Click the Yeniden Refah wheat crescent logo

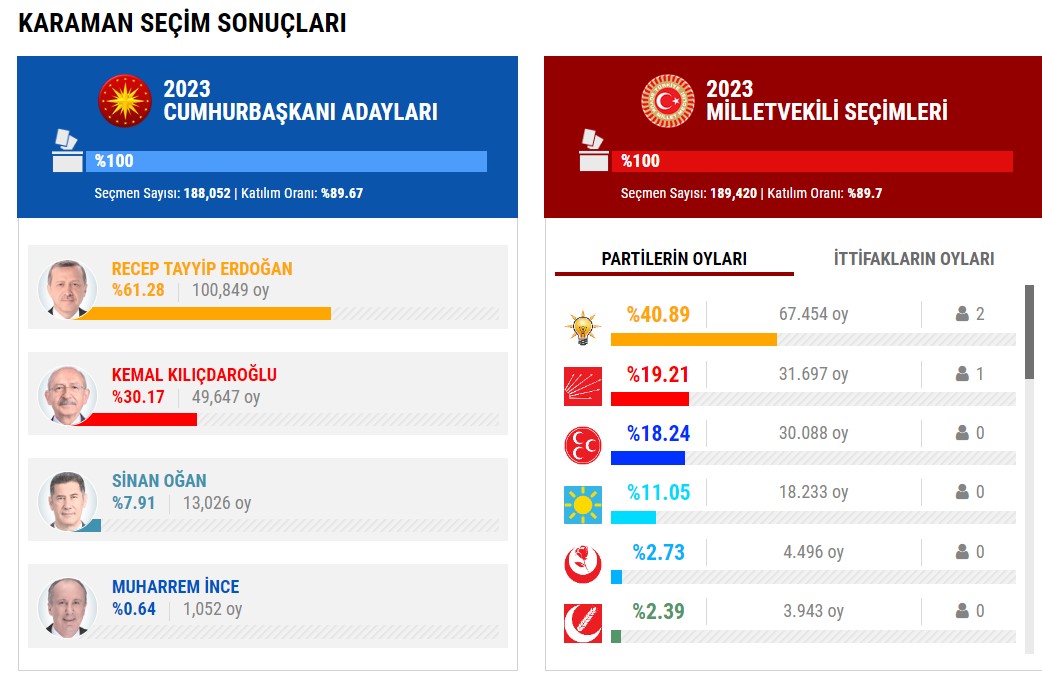[x=582, y=623]
